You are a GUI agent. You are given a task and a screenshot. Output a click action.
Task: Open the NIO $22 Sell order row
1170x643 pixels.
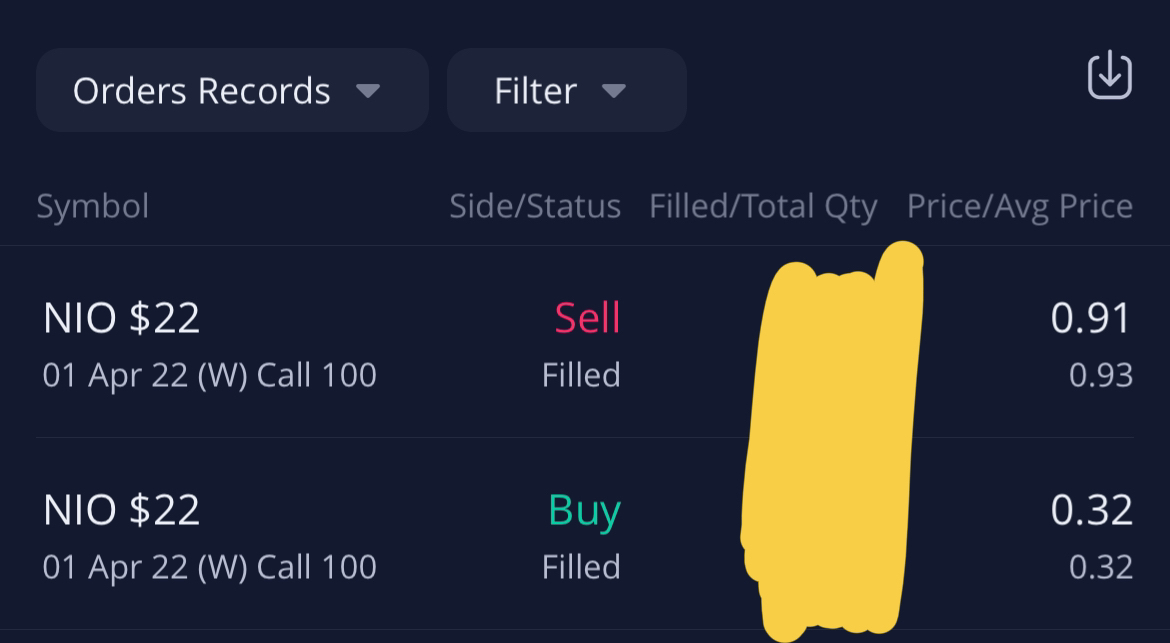(585, 342)
